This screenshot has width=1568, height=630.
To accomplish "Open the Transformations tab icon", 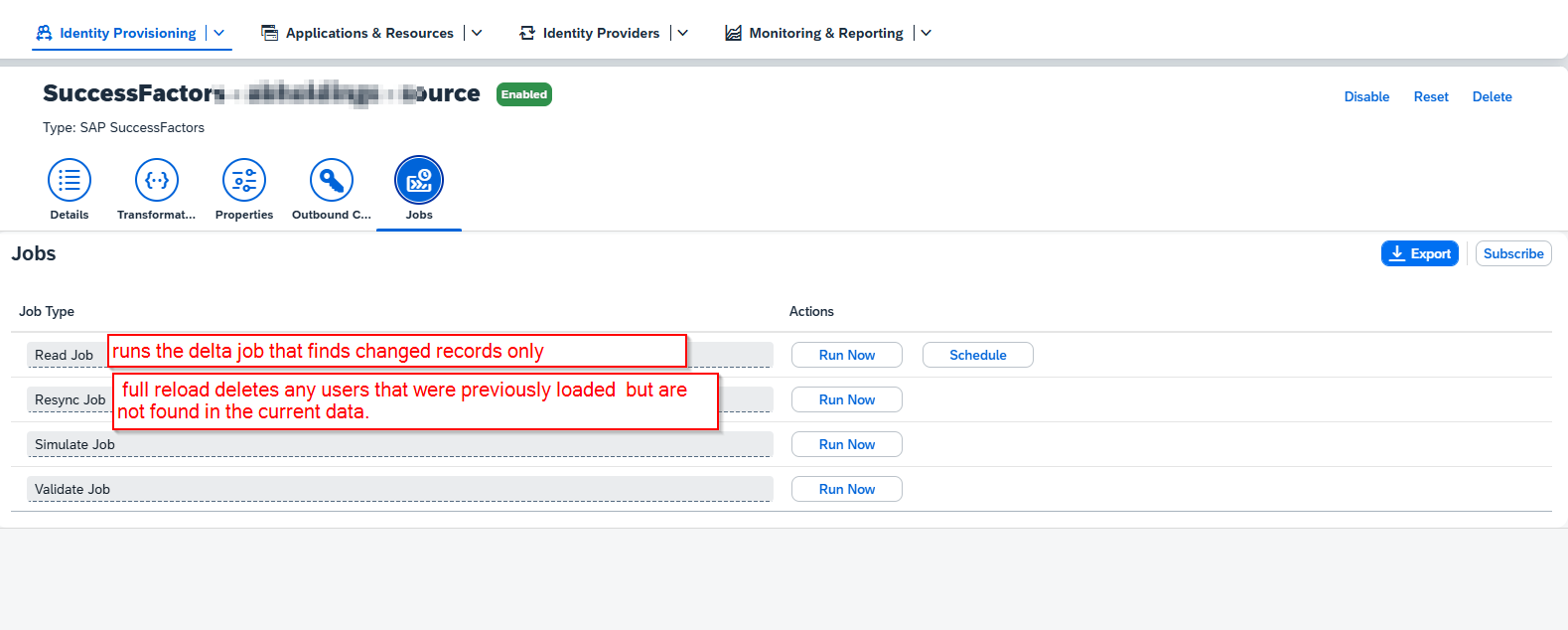I will pos(157,180).
